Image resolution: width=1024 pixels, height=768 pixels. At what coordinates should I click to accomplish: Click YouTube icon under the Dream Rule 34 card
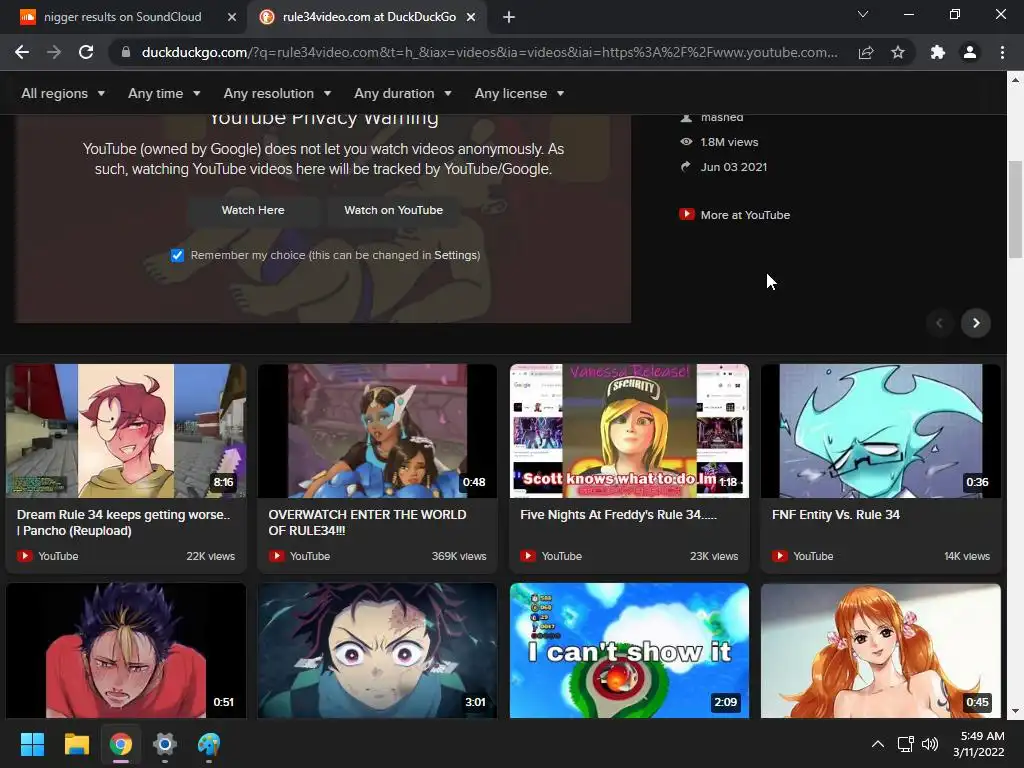25,556
